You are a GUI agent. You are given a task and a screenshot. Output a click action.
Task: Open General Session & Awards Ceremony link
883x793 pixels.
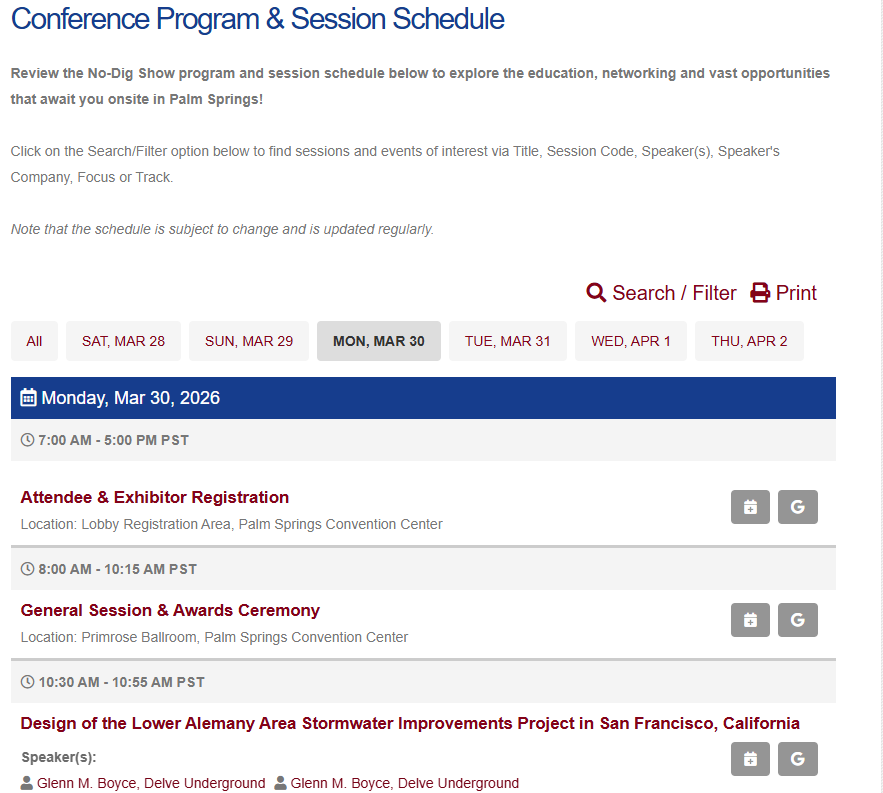(x=170, y=610)
